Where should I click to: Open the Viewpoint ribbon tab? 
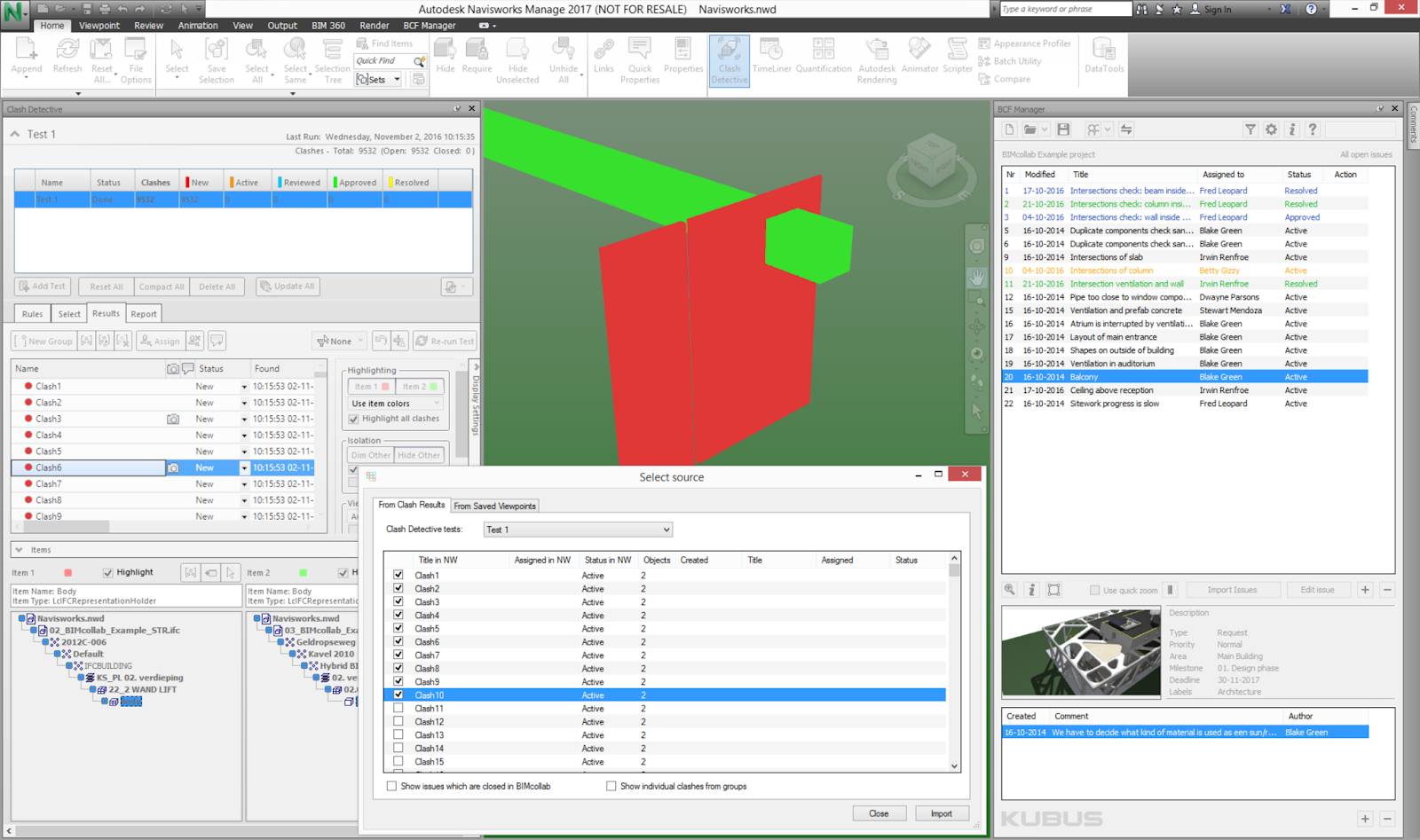[x=99, y=25]
